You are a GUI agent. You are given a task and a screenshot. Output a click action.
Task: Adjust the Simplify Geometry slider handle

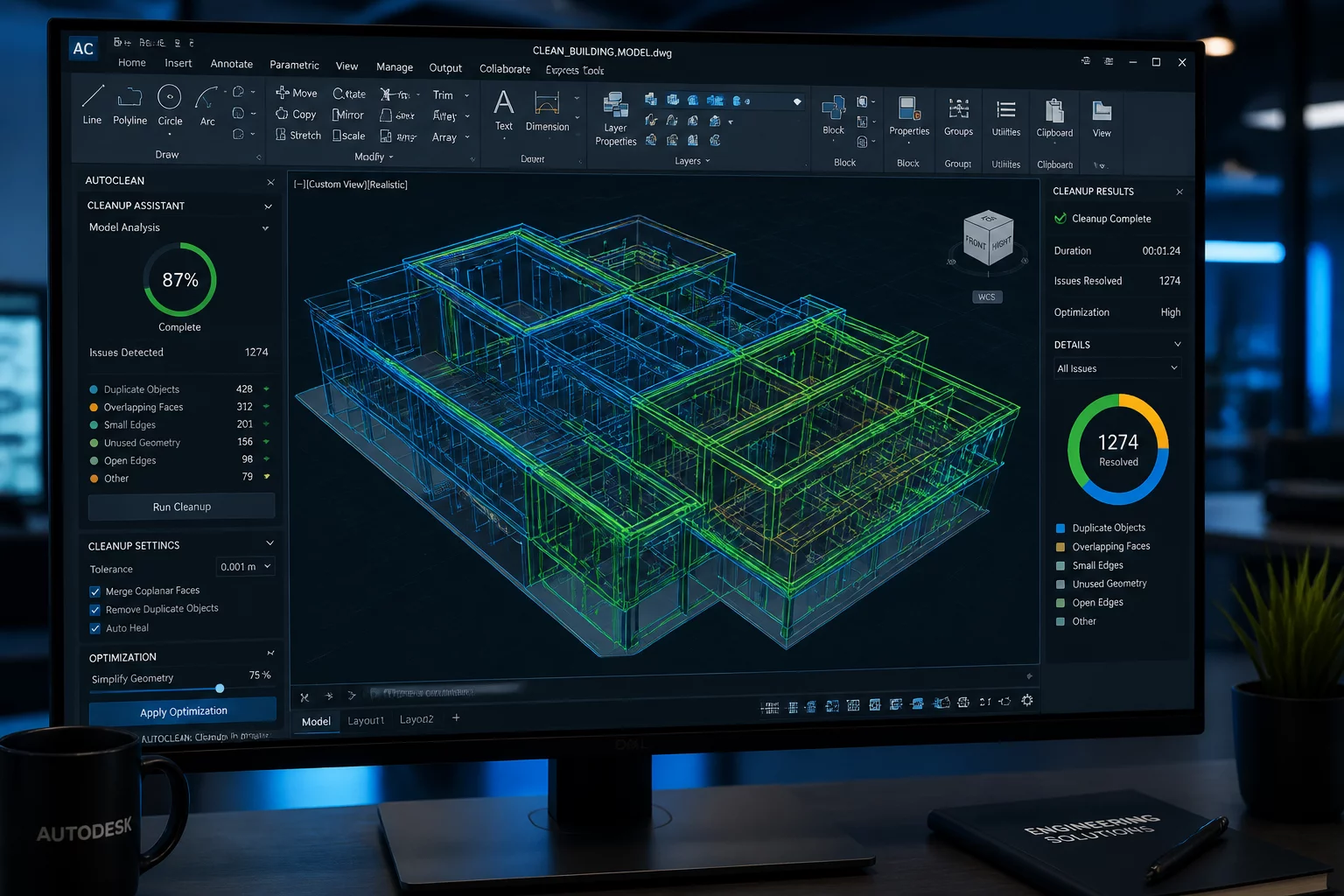click(220, 689)
